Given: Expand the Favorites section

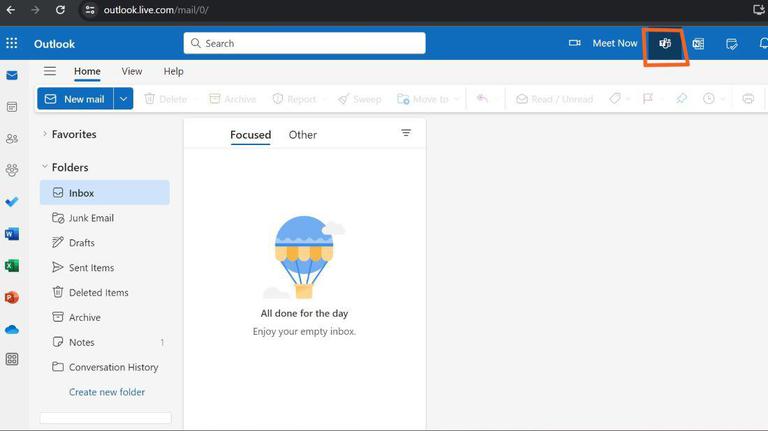Looking at the screenshot, I should (x=45, y=134).
